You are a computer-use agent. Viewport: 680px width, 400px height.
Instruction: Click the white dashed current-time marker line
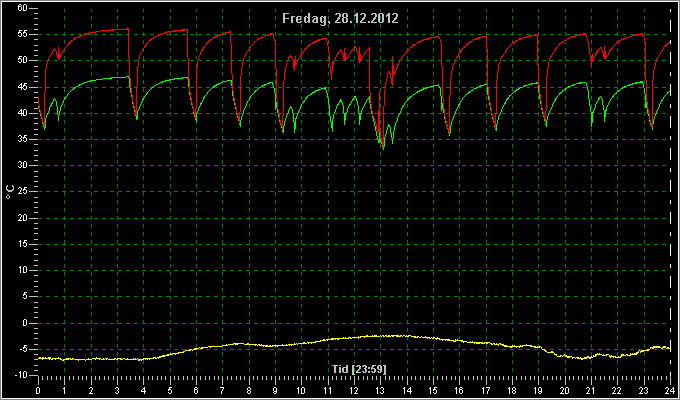670,191
